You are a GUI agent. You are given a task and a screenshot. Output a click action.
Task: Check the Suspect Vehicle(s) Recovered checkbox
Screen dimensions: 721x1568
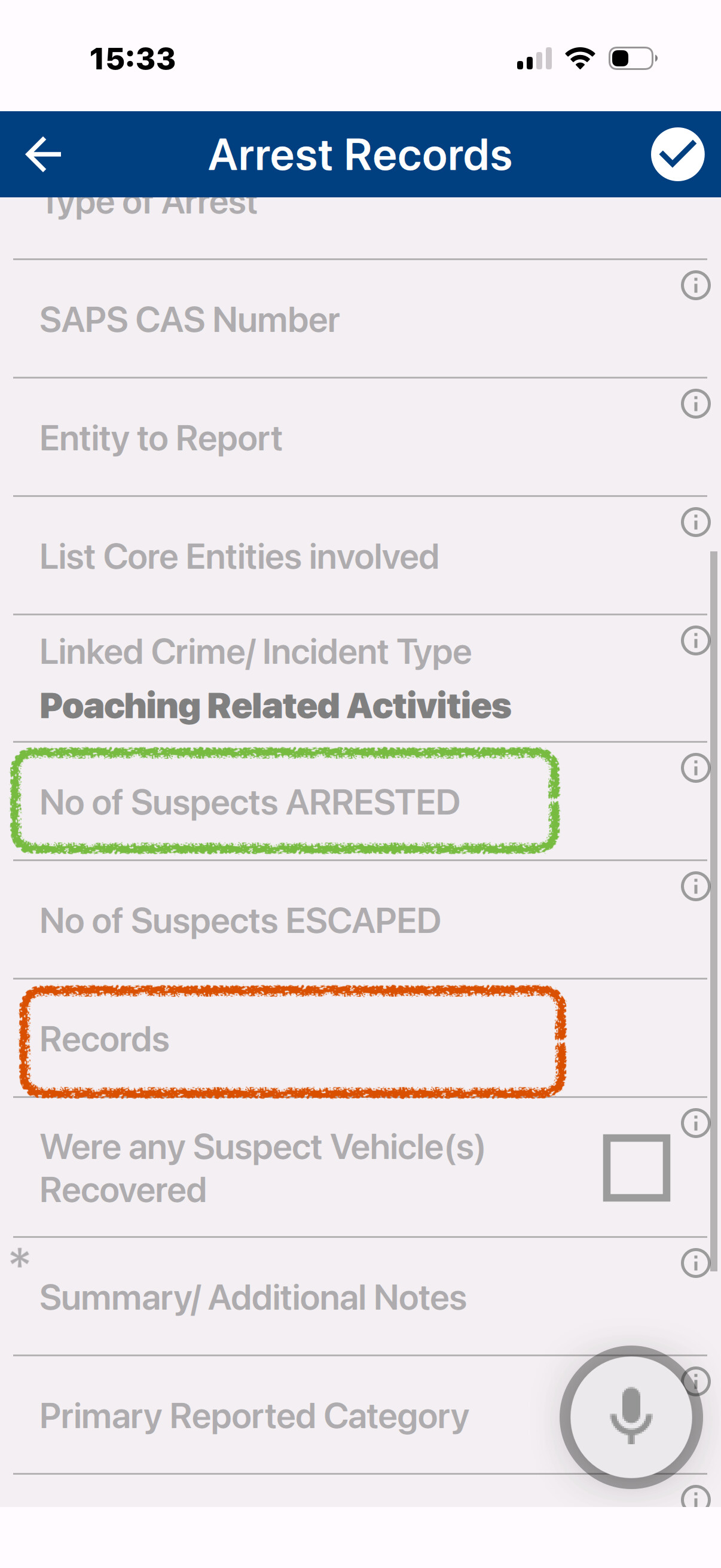(x=636, y=1167)
